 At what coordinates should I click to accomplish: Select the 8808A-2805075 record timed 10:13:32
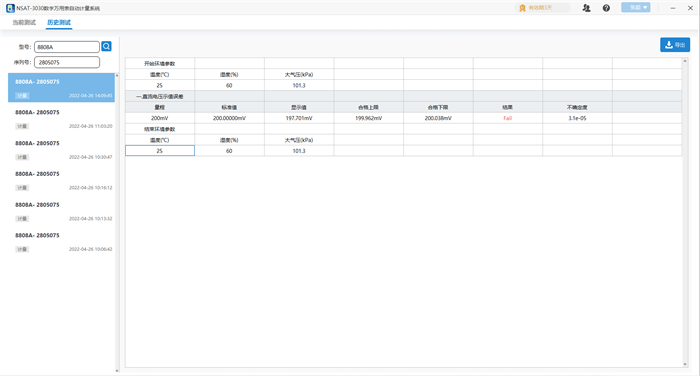(62, 211)
